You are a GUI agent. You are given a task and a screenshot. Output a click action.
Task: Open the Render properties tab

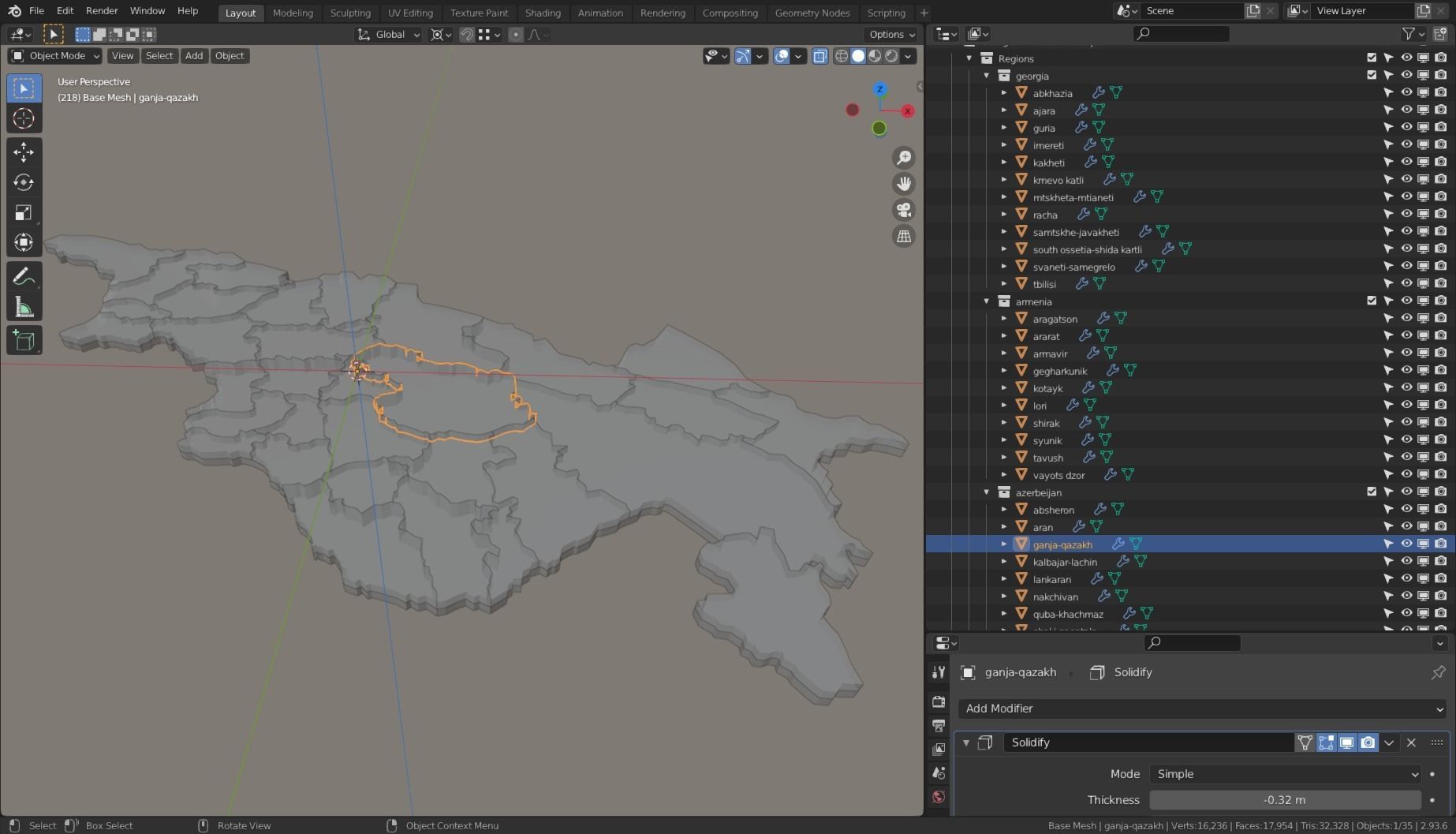[939, 701]
